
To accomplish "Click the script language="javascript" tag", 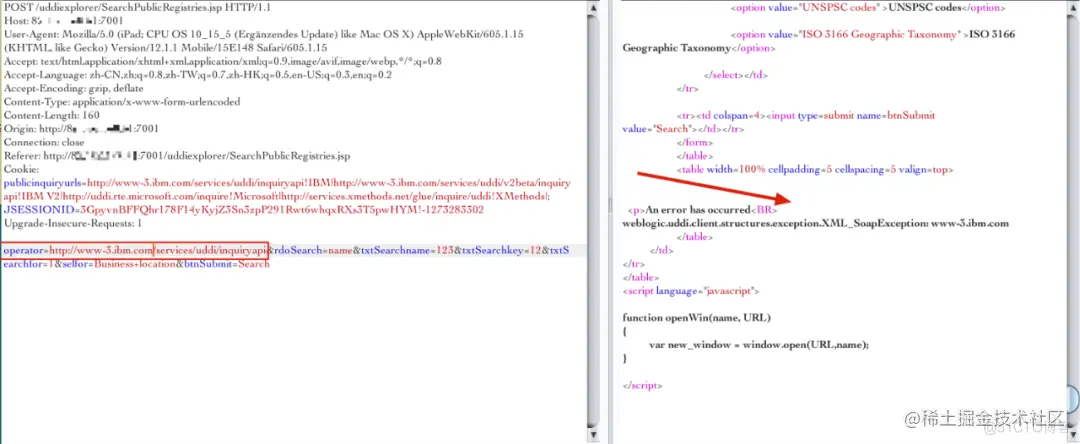I will click(x=690, y=291).
